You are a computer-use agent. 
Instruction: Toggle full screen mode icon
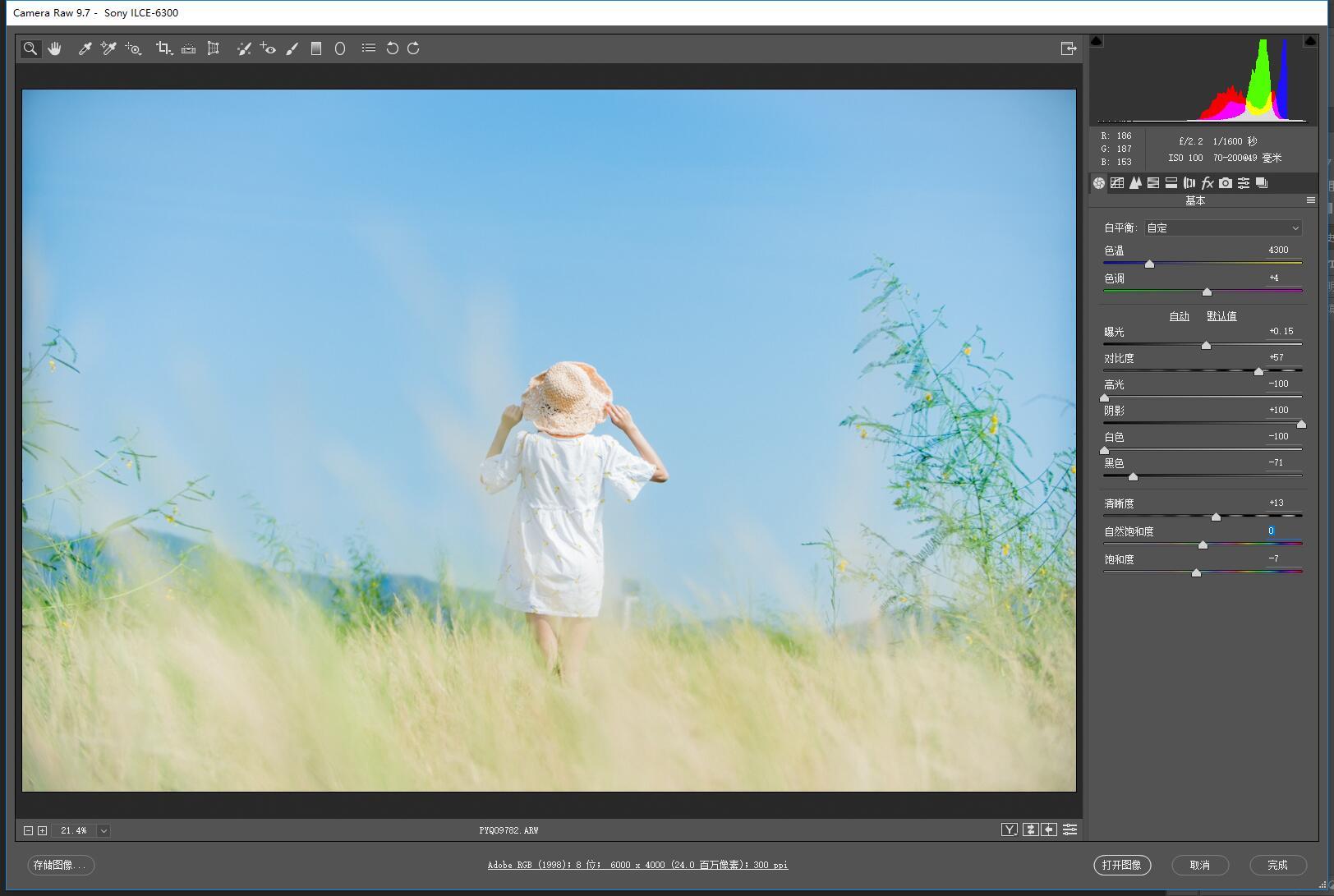point(1069,48)
